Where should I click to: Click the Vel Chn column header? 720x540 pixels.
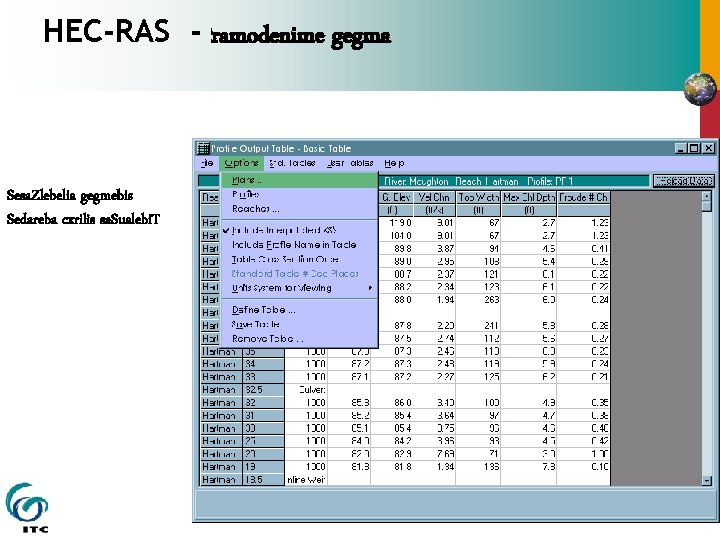[x=434, y=197]
